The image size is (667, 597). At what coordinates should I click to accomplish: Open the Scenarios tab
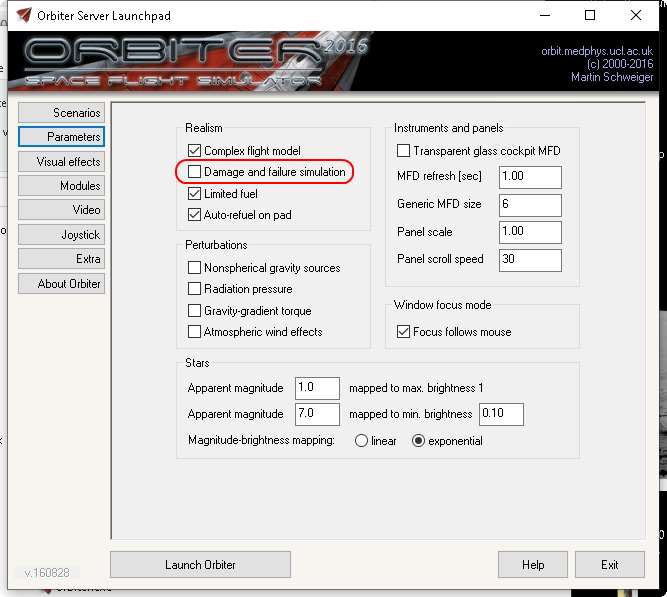coord(61,113)
